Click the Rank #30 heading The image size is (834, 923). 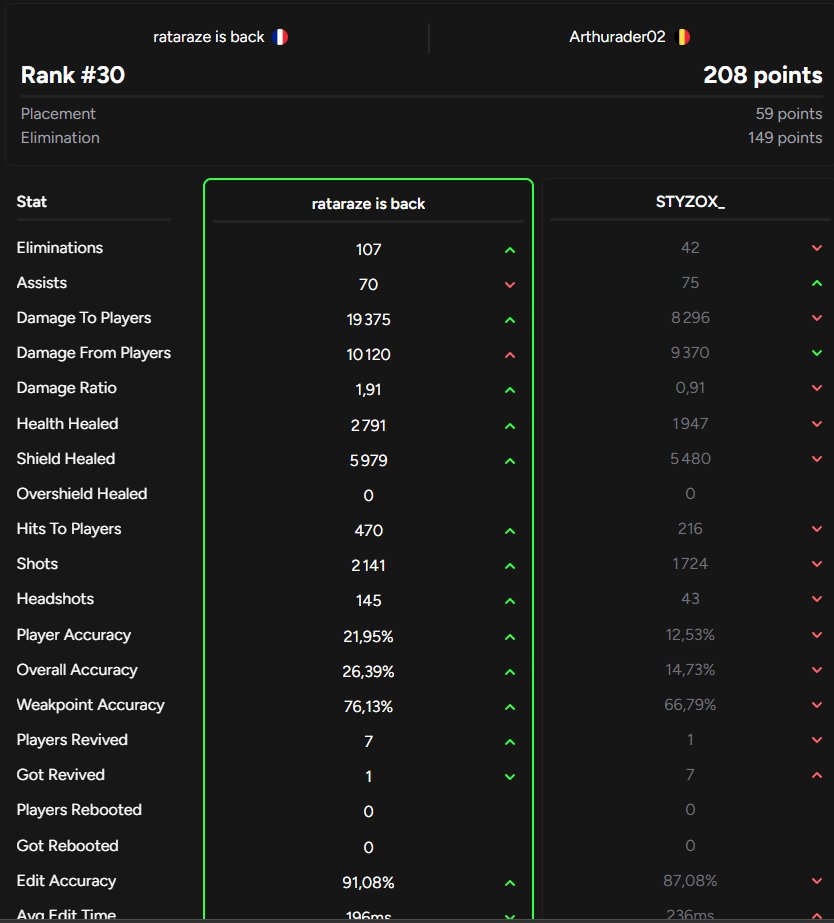click(x=73, y=75)
